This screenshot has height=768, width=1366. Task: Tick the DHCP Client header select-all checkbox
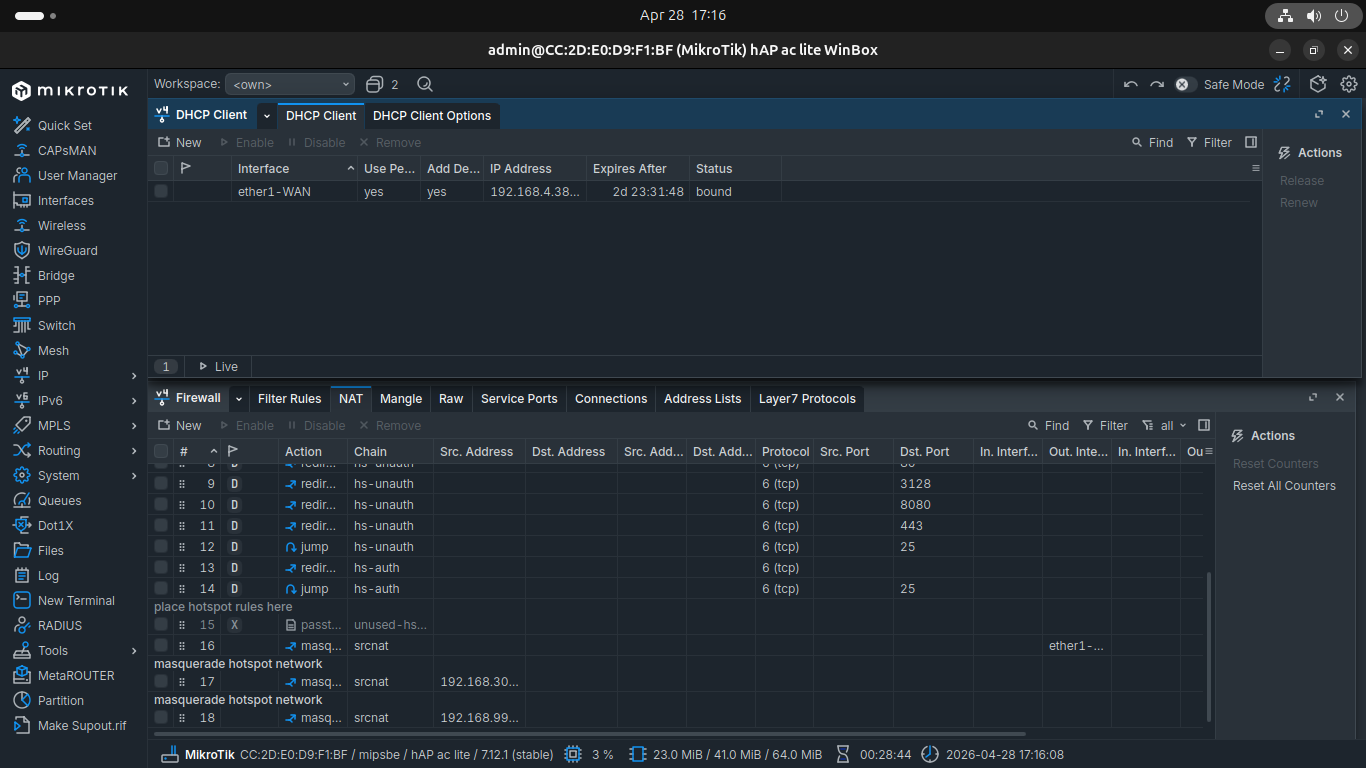[x=161, y=168]
